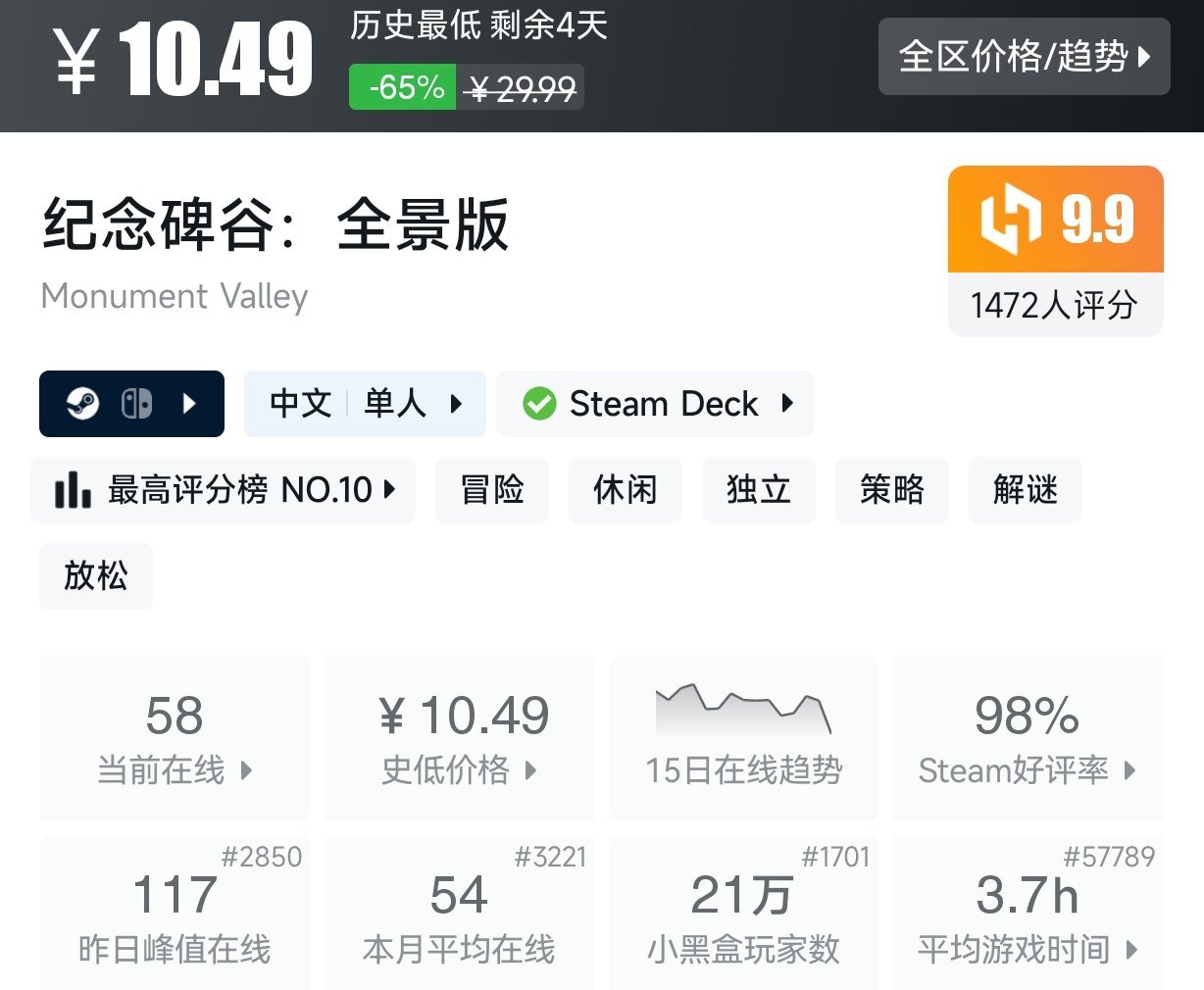Open the 最高评分榜 NO.10 ranking
1204x990 pixels.
(239, 489)
